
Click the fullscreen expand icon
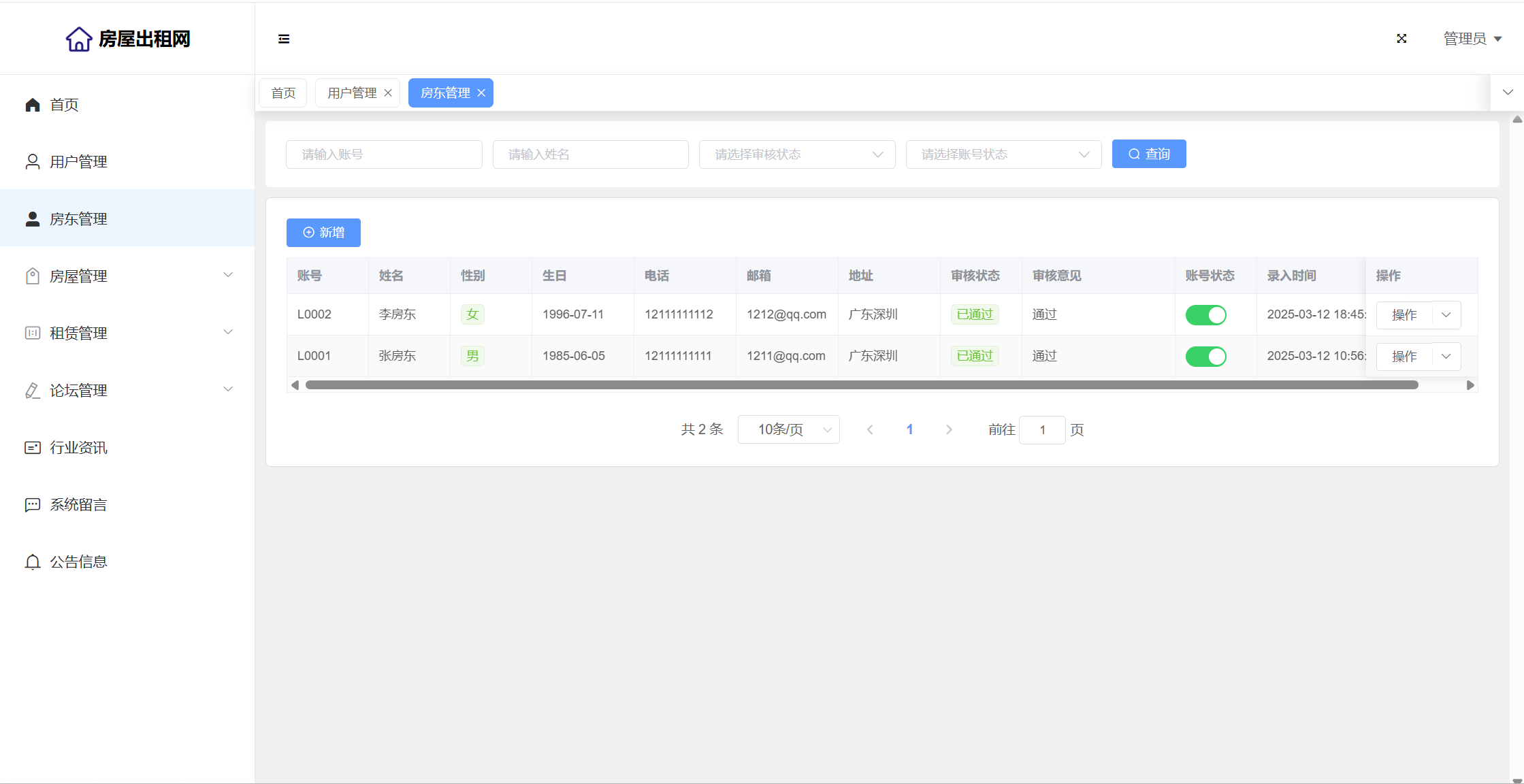[1401, 39]
